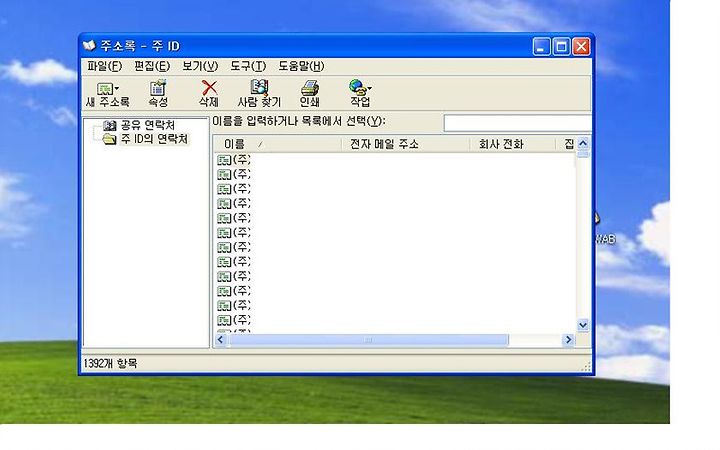Open 속성 properties toolbar icon
The width and height of the screenshot is (720, 450).
click(158, 87)
